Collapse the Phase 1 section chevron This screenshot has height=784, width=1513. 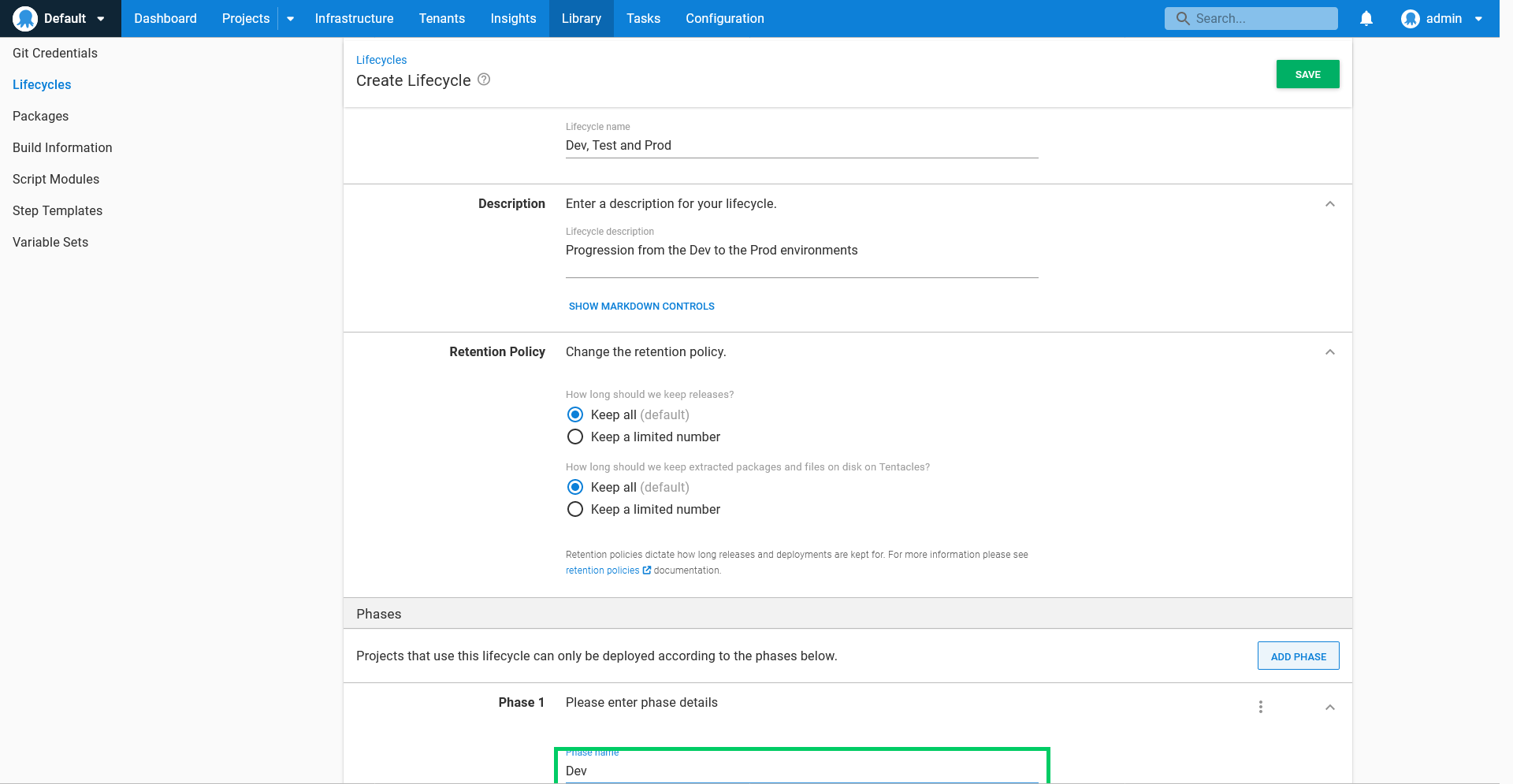(x=1330, y=708)
